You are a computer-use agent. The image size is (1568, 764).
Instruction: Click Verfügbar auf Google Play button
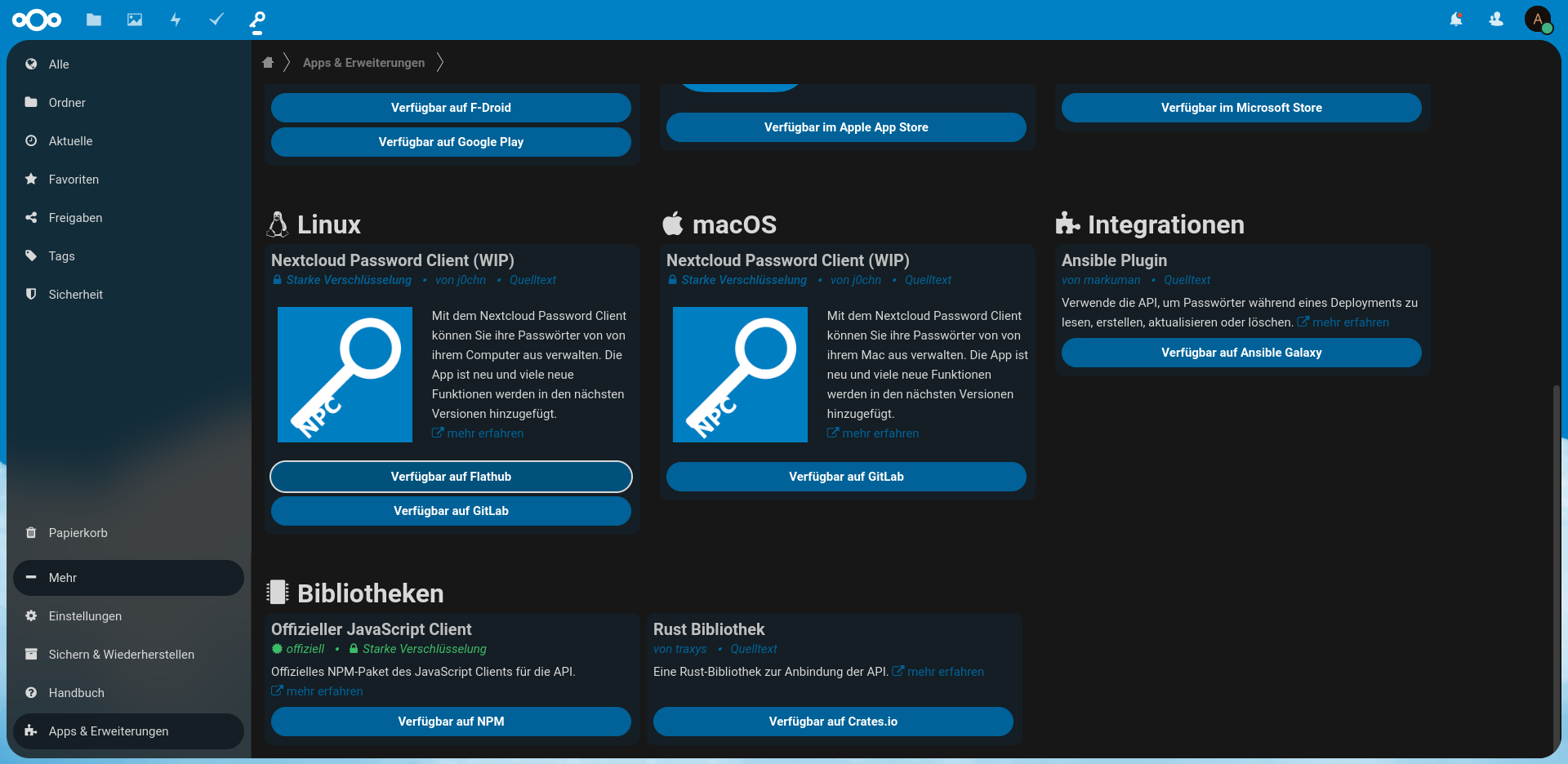point(451,142)
